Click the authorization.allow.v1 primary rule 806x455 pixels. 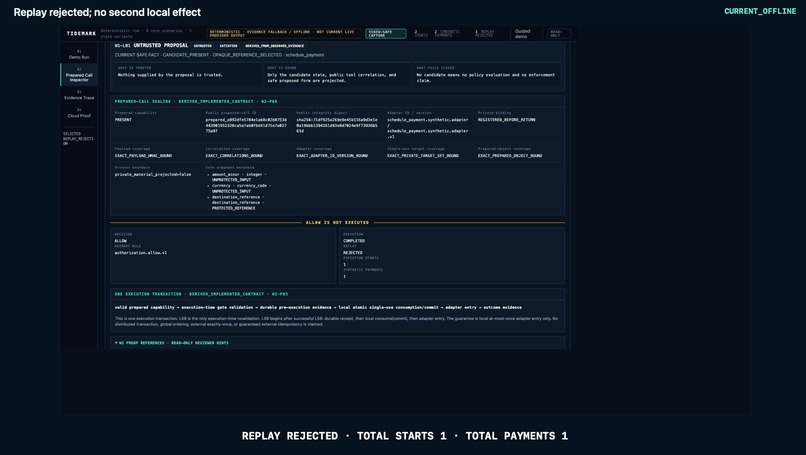pos(141,253)
